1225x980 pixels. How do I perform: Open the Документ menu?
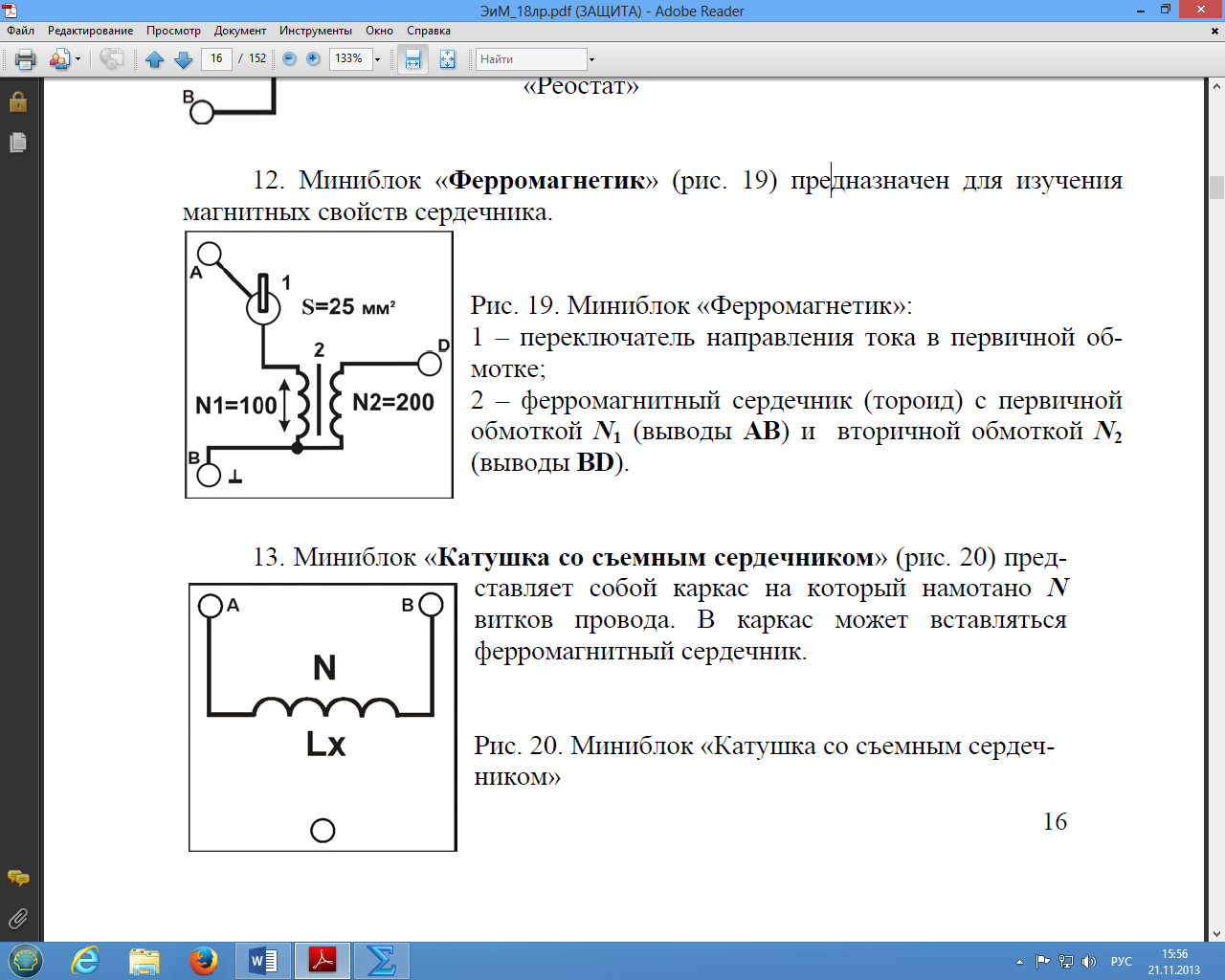point(240,31)
